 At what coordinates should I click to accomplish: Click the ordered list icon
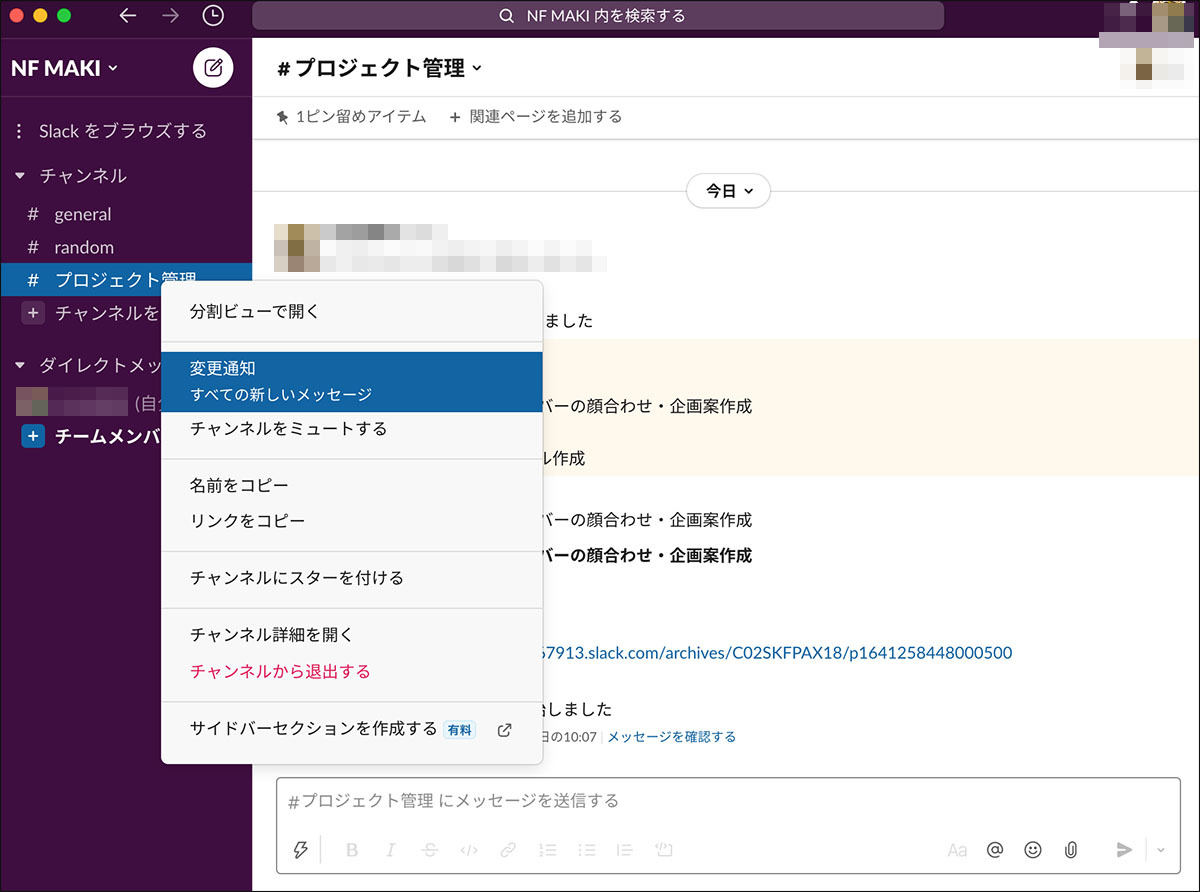tap(548, 850)
